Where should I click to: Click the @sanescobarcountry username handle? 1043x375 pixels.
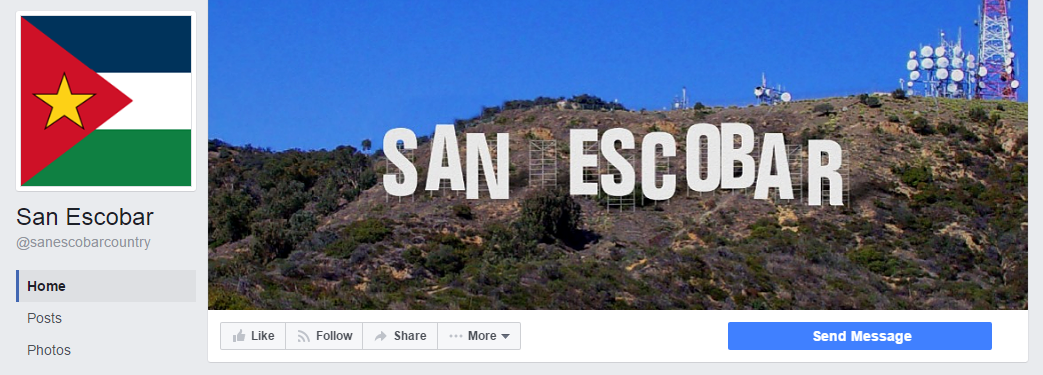(84, 243)
